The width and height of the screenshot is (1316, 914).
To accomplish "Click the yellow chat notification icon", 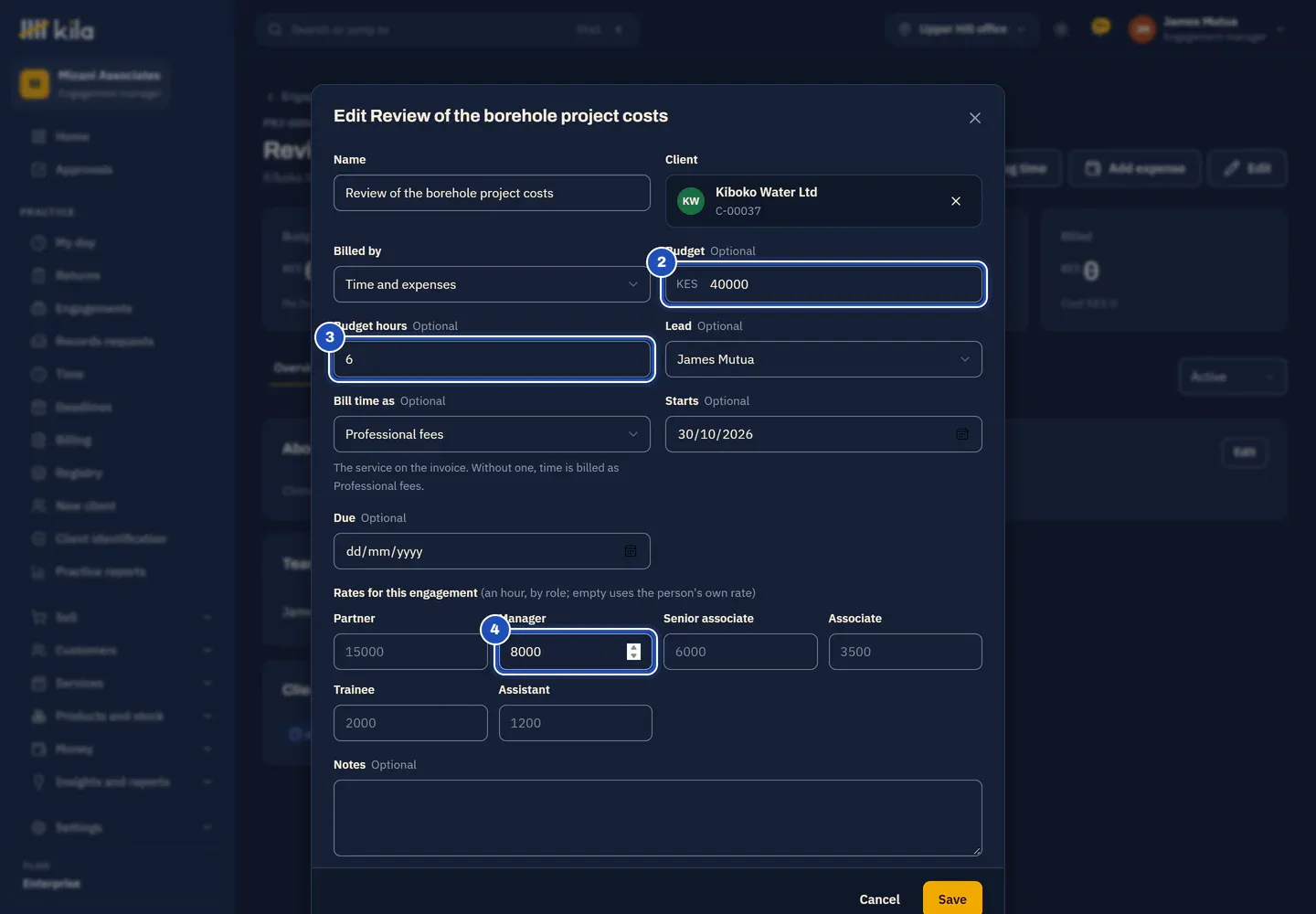I will [x=1100, y=27].
